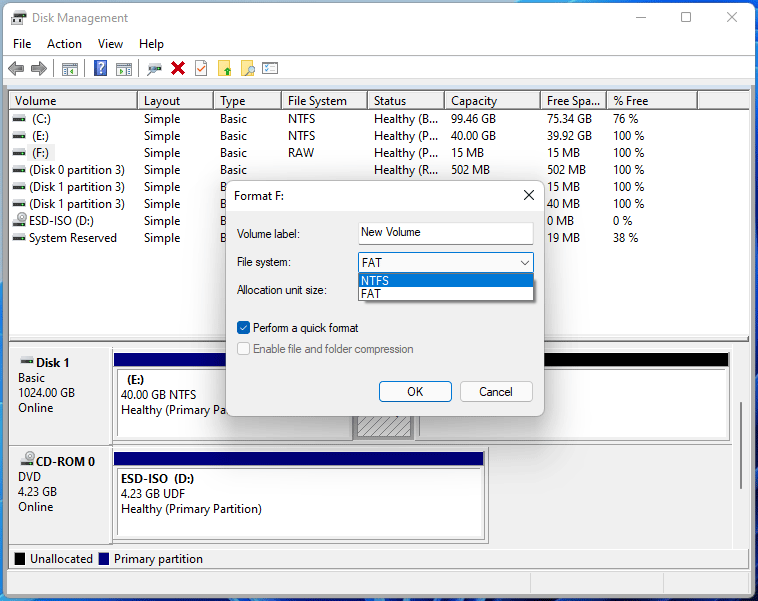Screen dimensions: 758x601
Task: Close the Format F: dialog with X
Action: click(529, 195)
